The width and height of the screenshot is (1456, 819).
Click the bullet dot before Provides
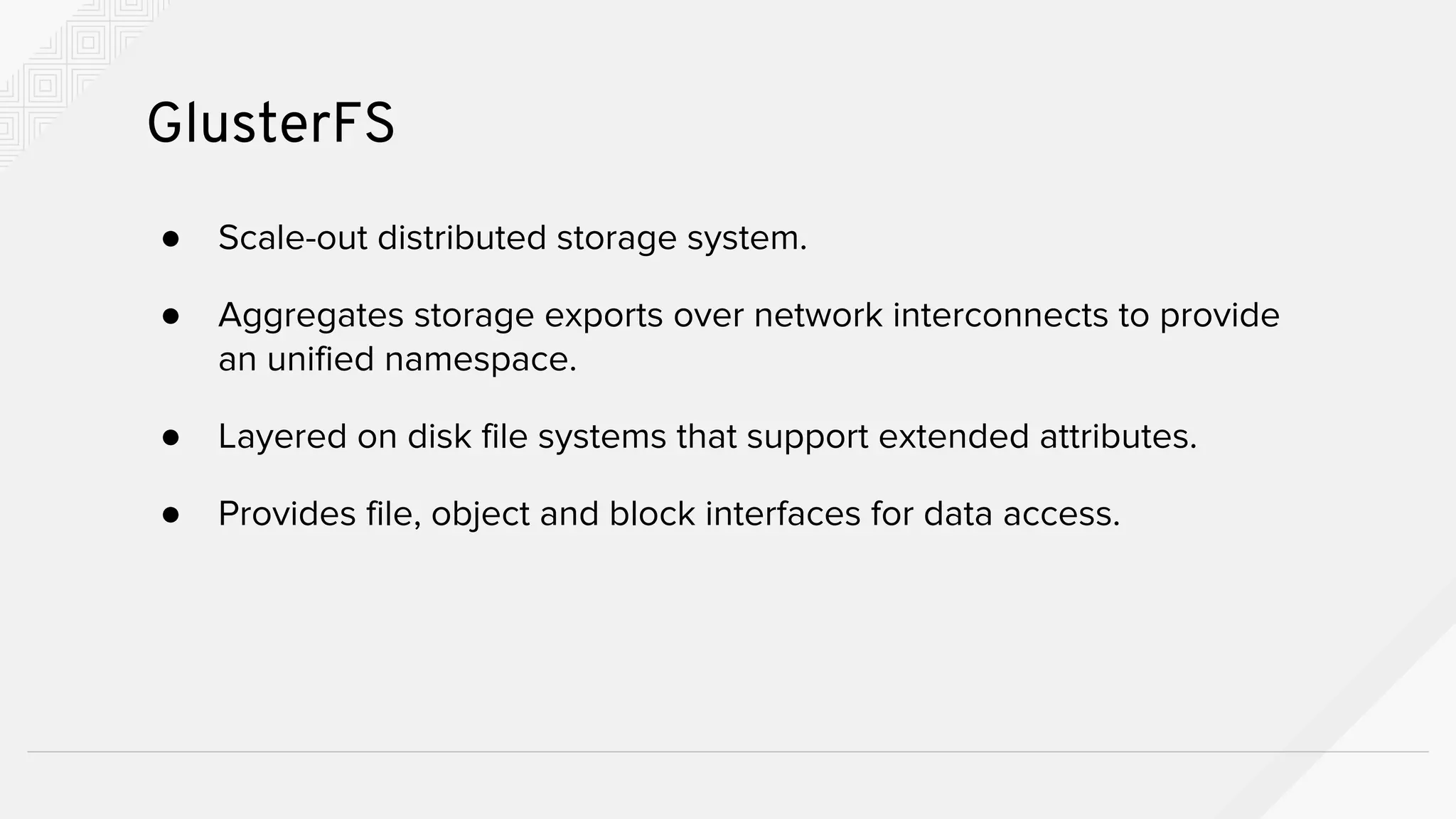point(171,515)
